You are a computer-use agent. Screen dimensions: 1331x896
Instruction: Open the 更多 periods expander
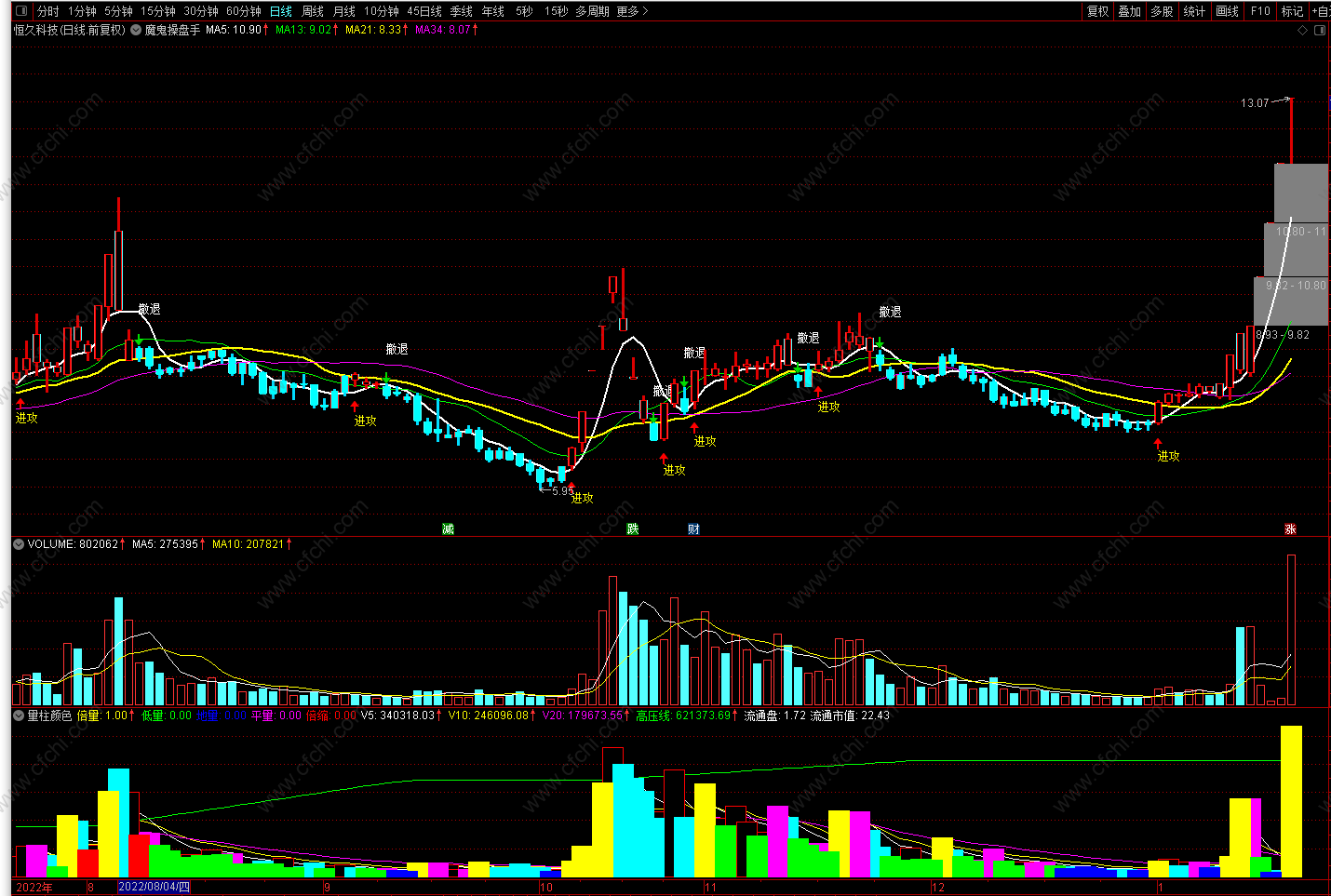[x=632, y=11]
